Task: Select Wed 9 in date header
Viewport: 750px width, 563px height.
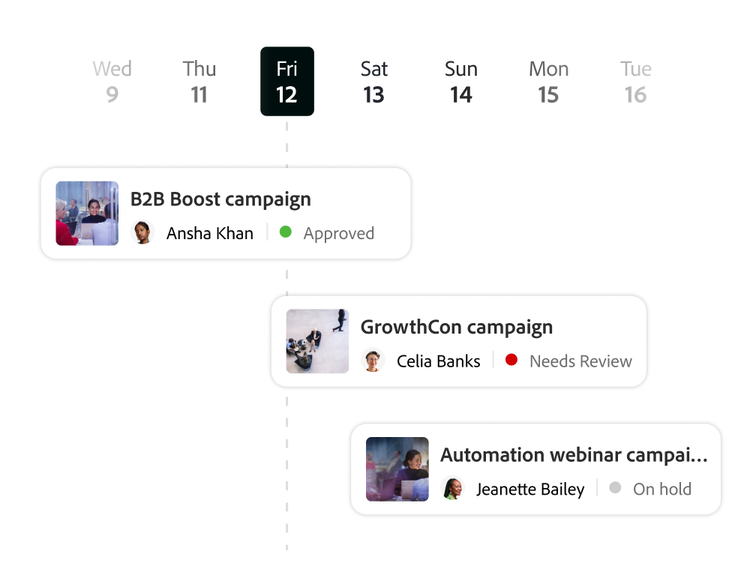Action: tap(112, 82)
